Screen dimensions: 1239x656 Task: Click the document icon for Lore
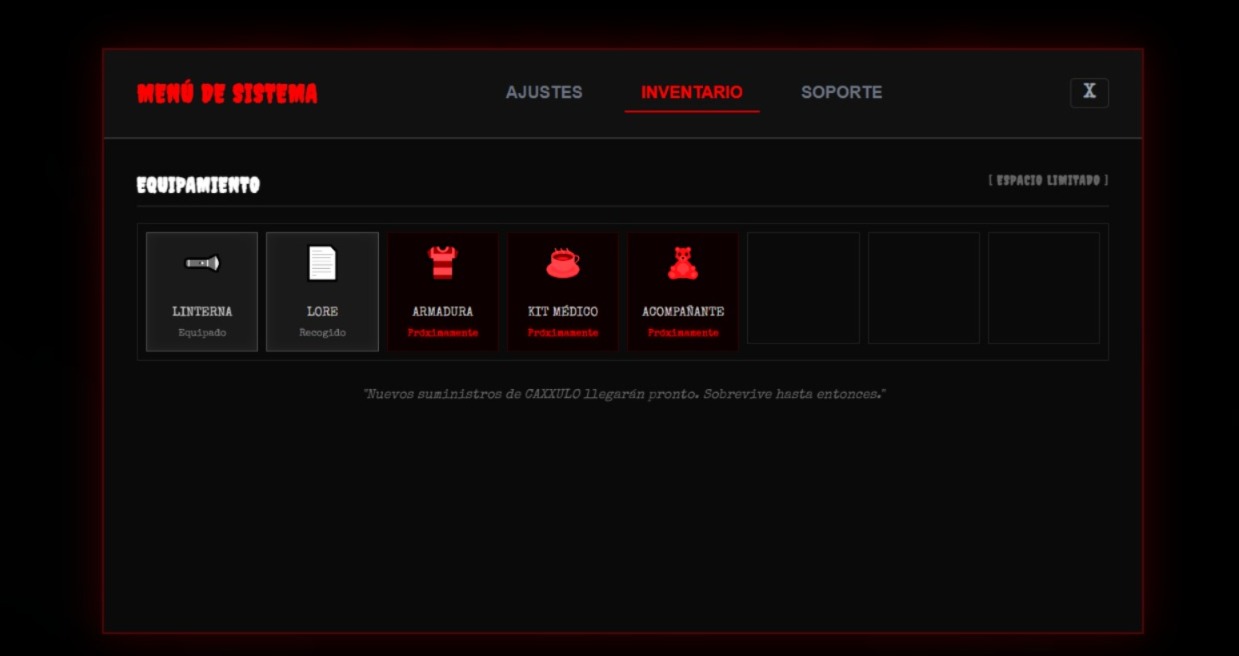tap(322, 263)
